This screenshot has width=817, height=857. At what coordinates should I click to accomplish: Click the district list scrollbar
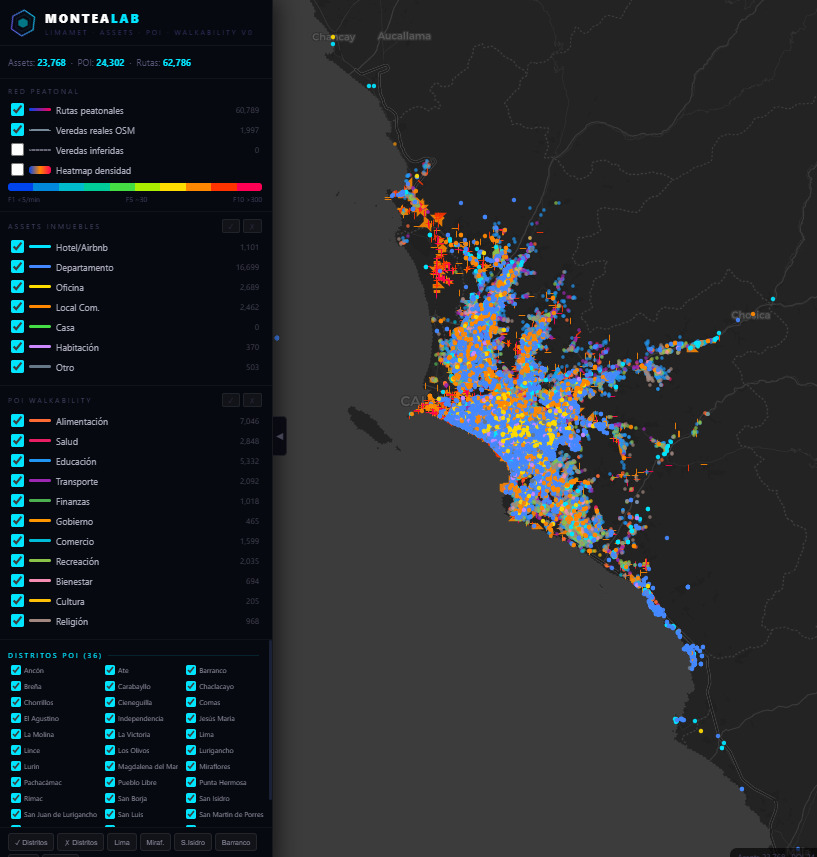pyautogui.click(x=270, y=719)
